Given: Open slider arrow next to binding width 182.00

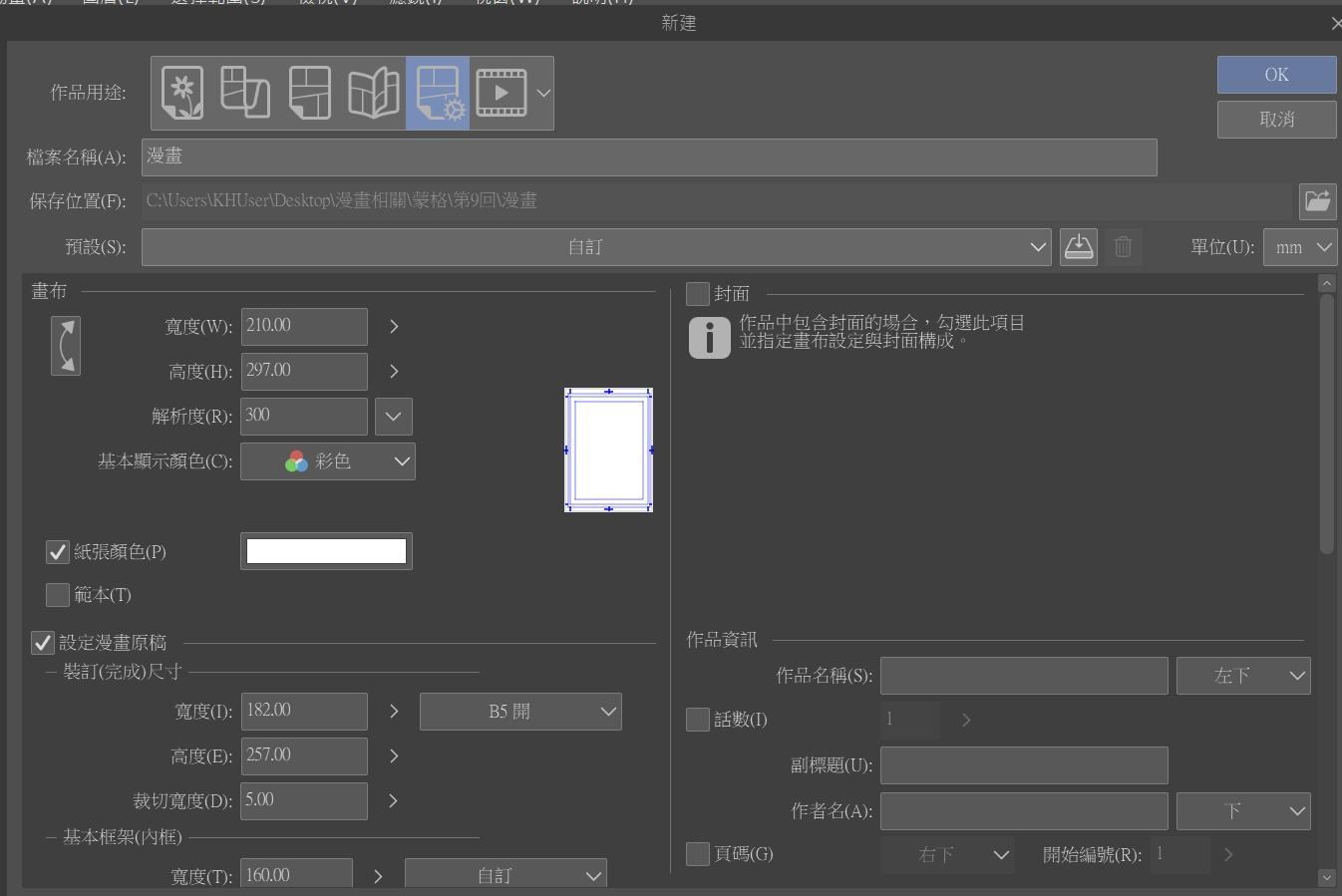Looking at the screenshot, I should pos(394,712).
